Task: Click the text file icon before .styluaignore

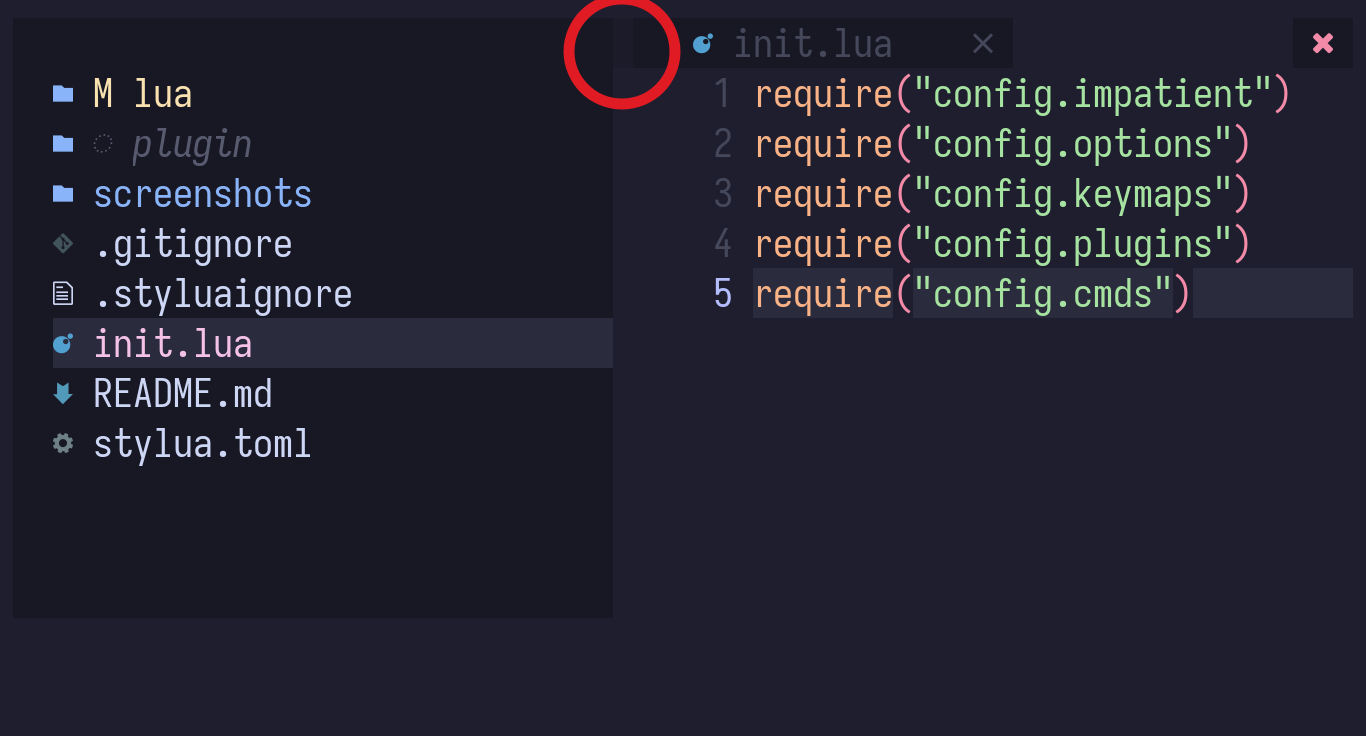Action: (62, 293)
